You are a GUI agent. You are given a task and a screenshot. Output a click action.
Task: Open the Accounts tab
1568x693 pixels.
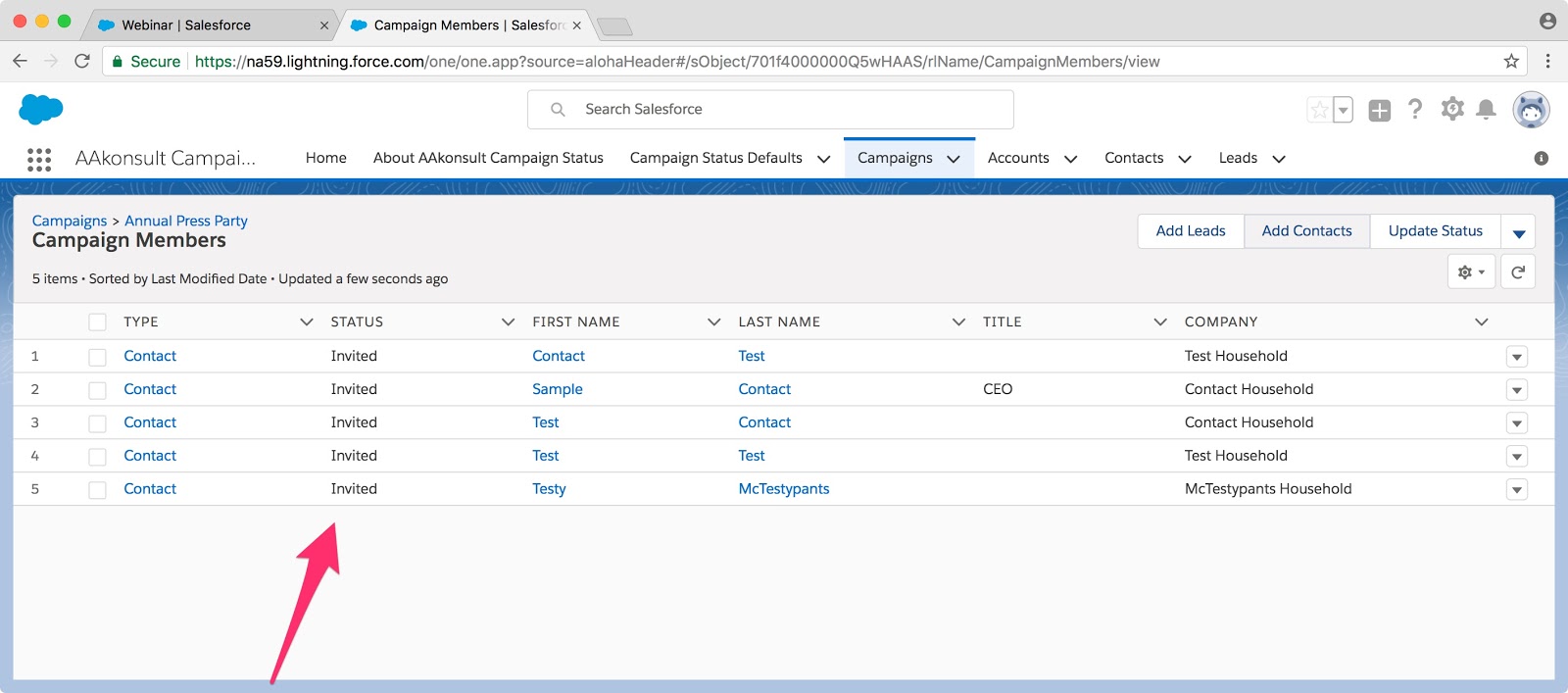pyautogui.click(x=1017, y=158)
